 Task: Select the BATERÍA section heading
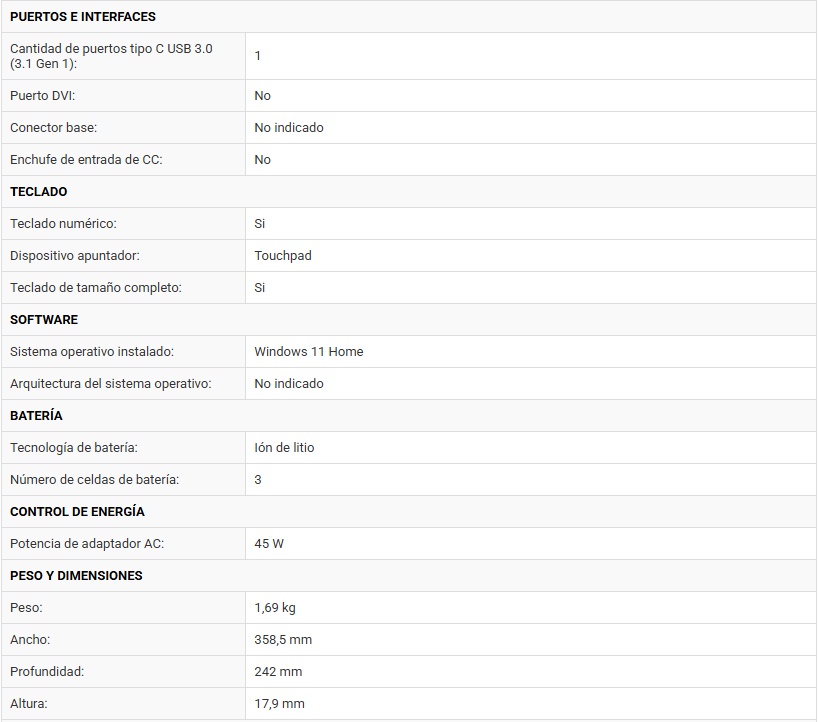36,416
